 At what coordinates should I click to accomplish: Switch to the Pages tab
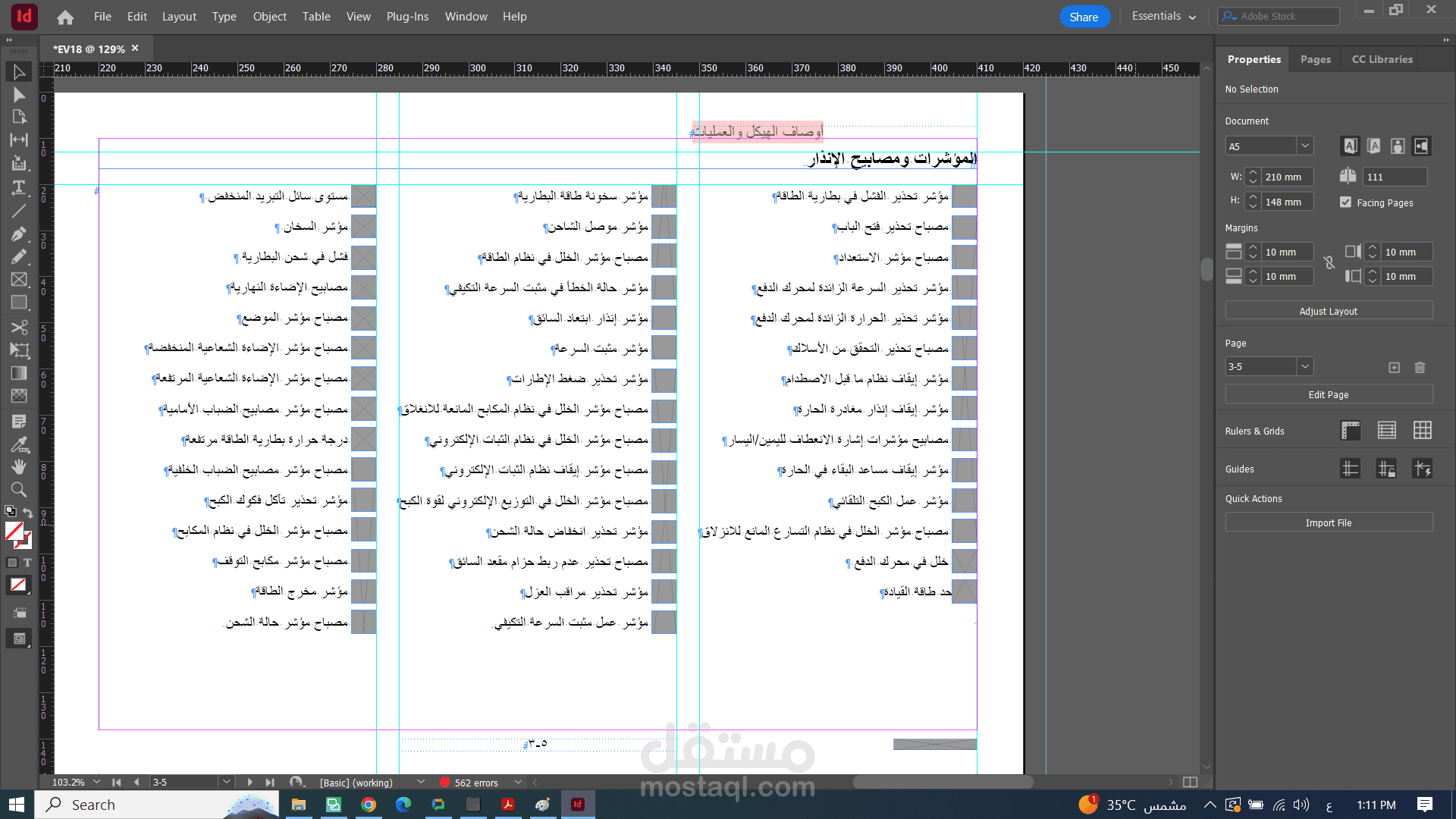point(1315,59)
